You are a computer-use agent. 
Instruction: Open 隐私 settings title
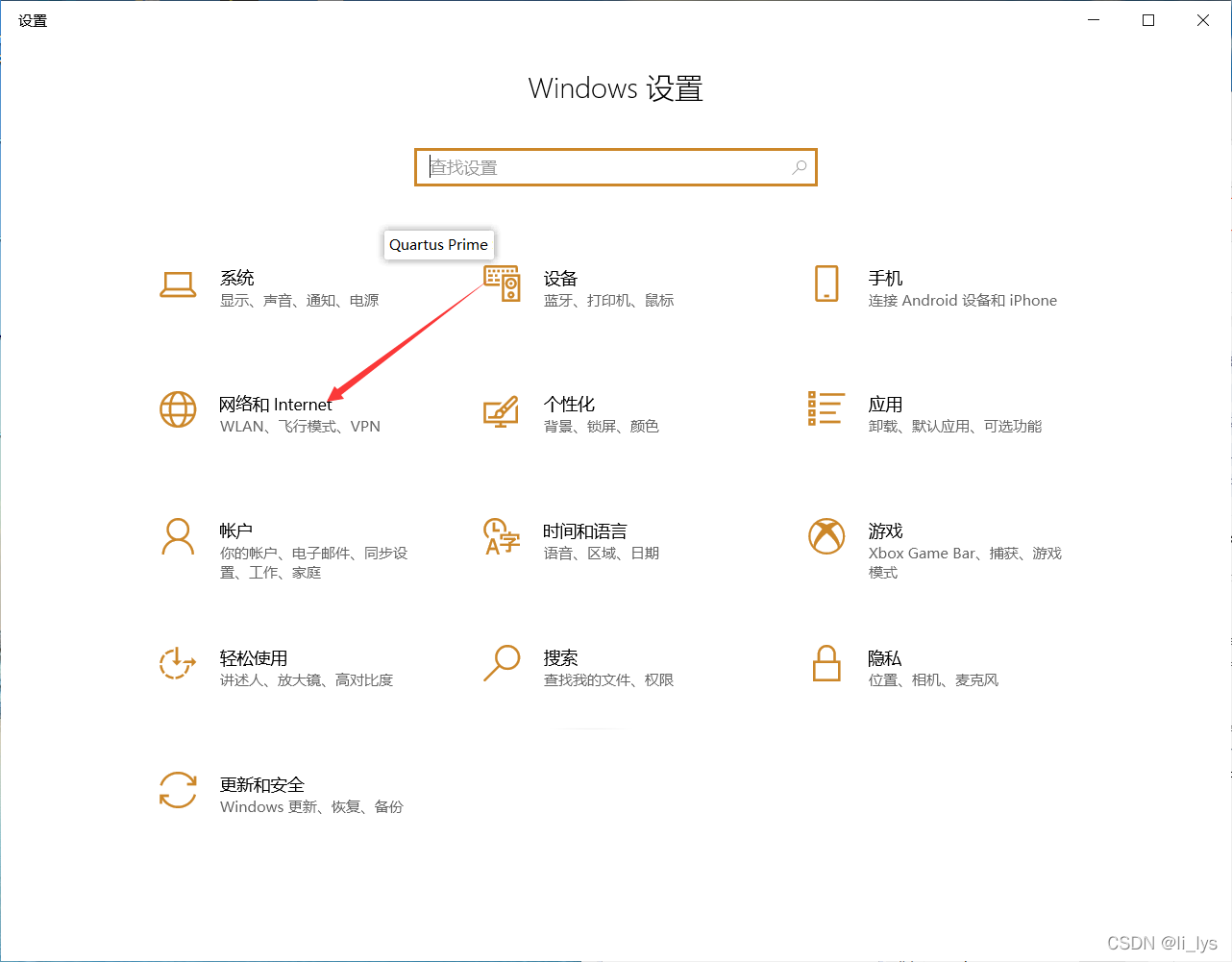click(886, 657)
